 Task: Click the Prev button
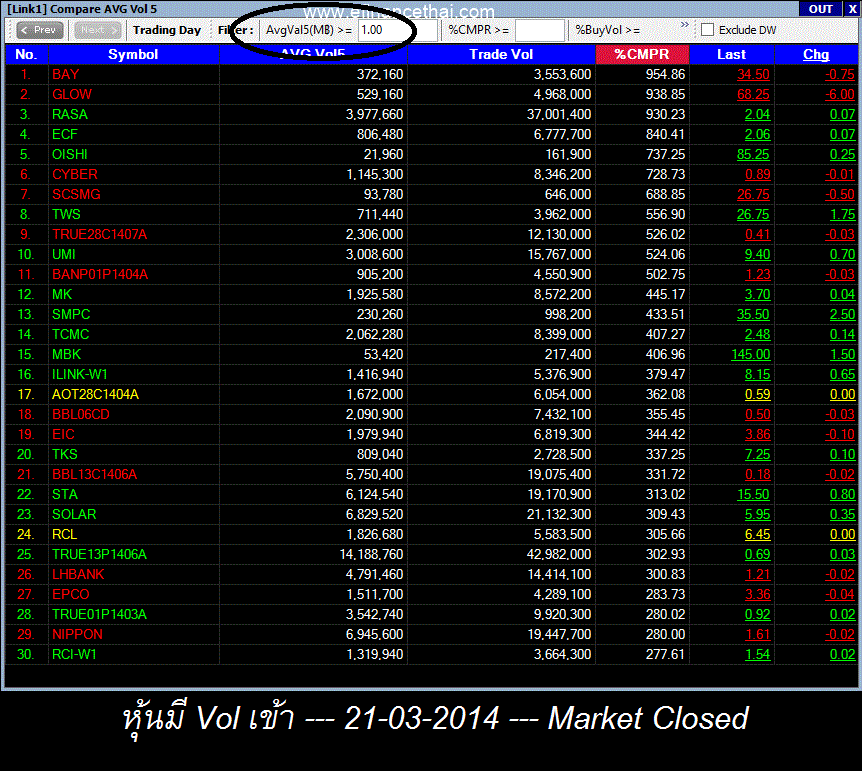click(x=40, y=30)
